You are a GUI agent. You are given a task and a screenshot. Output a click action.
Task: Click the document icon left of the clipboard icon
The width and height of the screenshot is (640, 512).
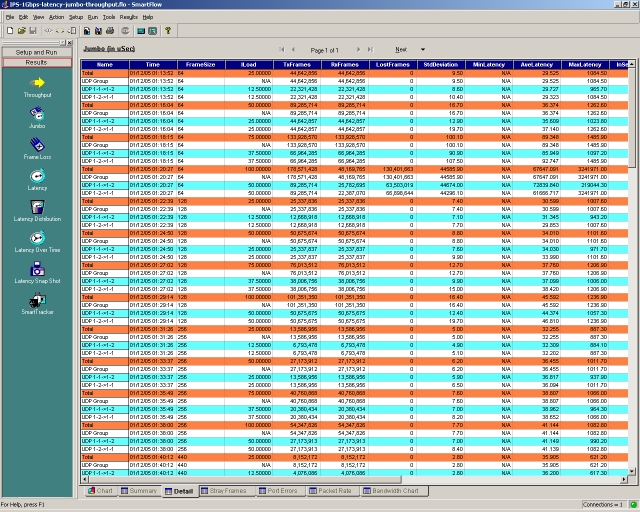pyautogui.click(x=87, y=31)
